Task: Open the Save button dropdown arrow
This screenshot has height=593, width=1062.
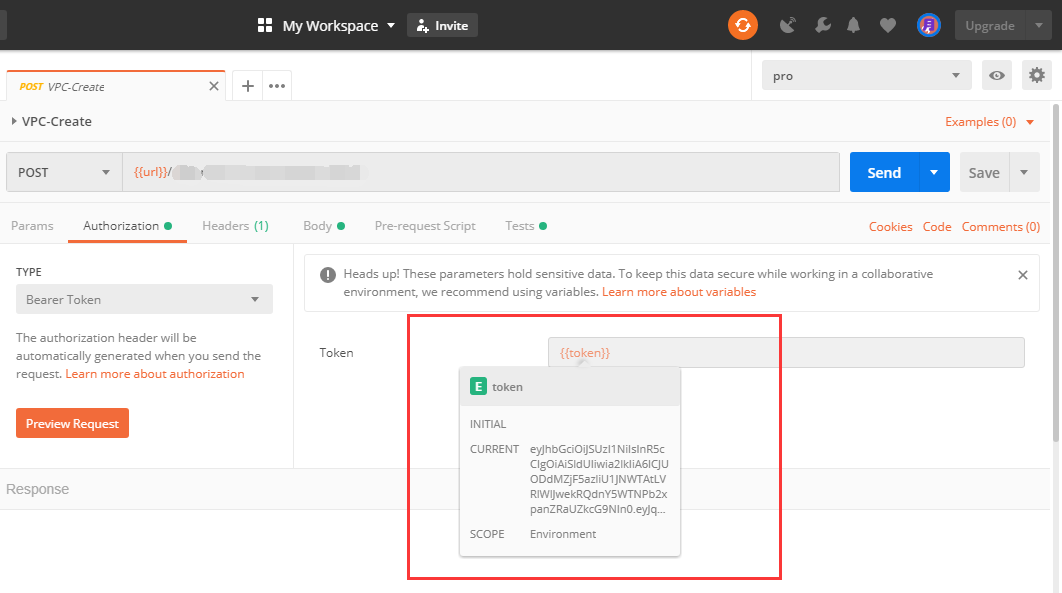Action: tap(1024, 172)
